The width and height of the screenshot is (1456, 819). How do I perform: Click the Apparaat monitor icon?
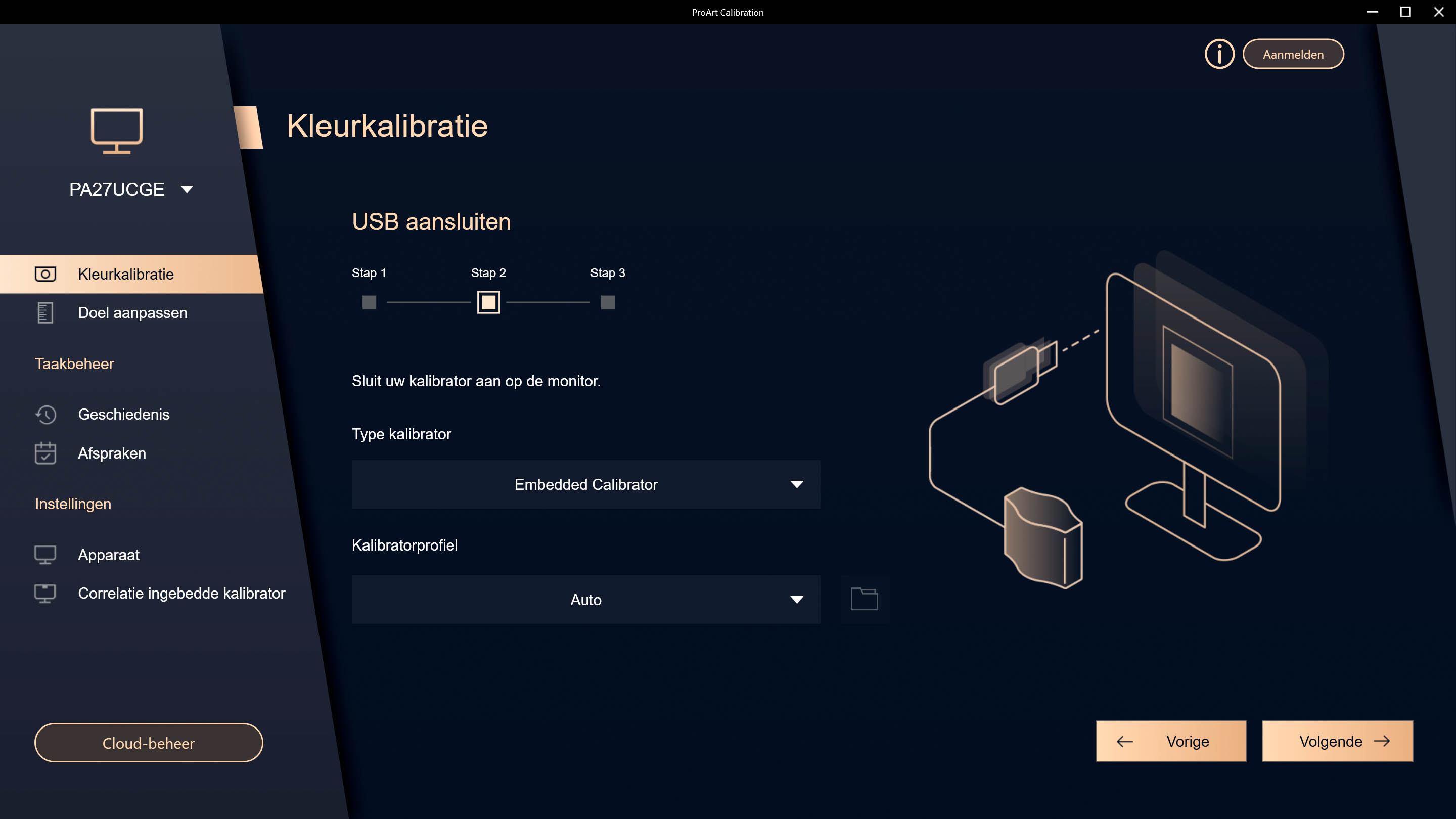[45, 555]
